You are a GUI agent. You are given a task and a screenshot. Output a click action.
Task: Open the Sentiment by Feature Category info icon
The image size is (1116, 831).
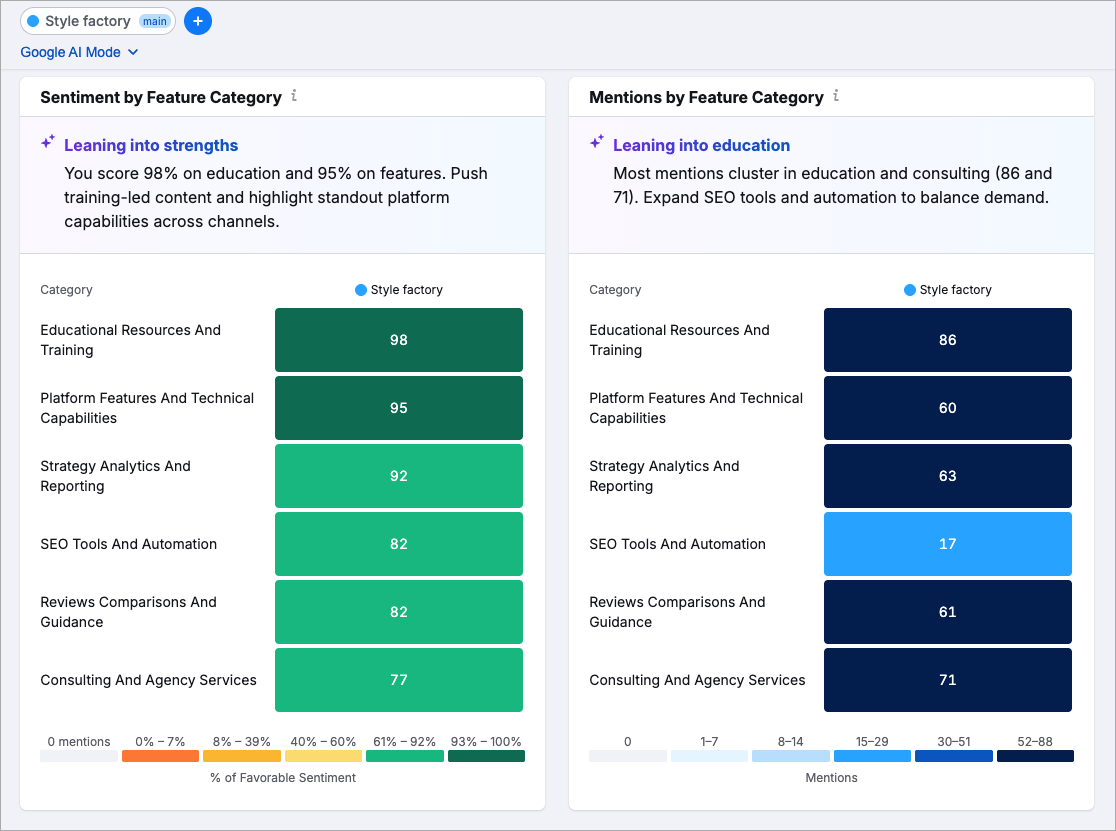tap(294, 96)
